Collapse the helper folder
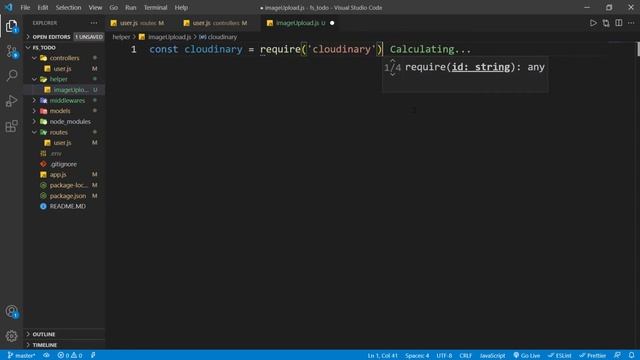The image size is (640, 360). [64, 79]
